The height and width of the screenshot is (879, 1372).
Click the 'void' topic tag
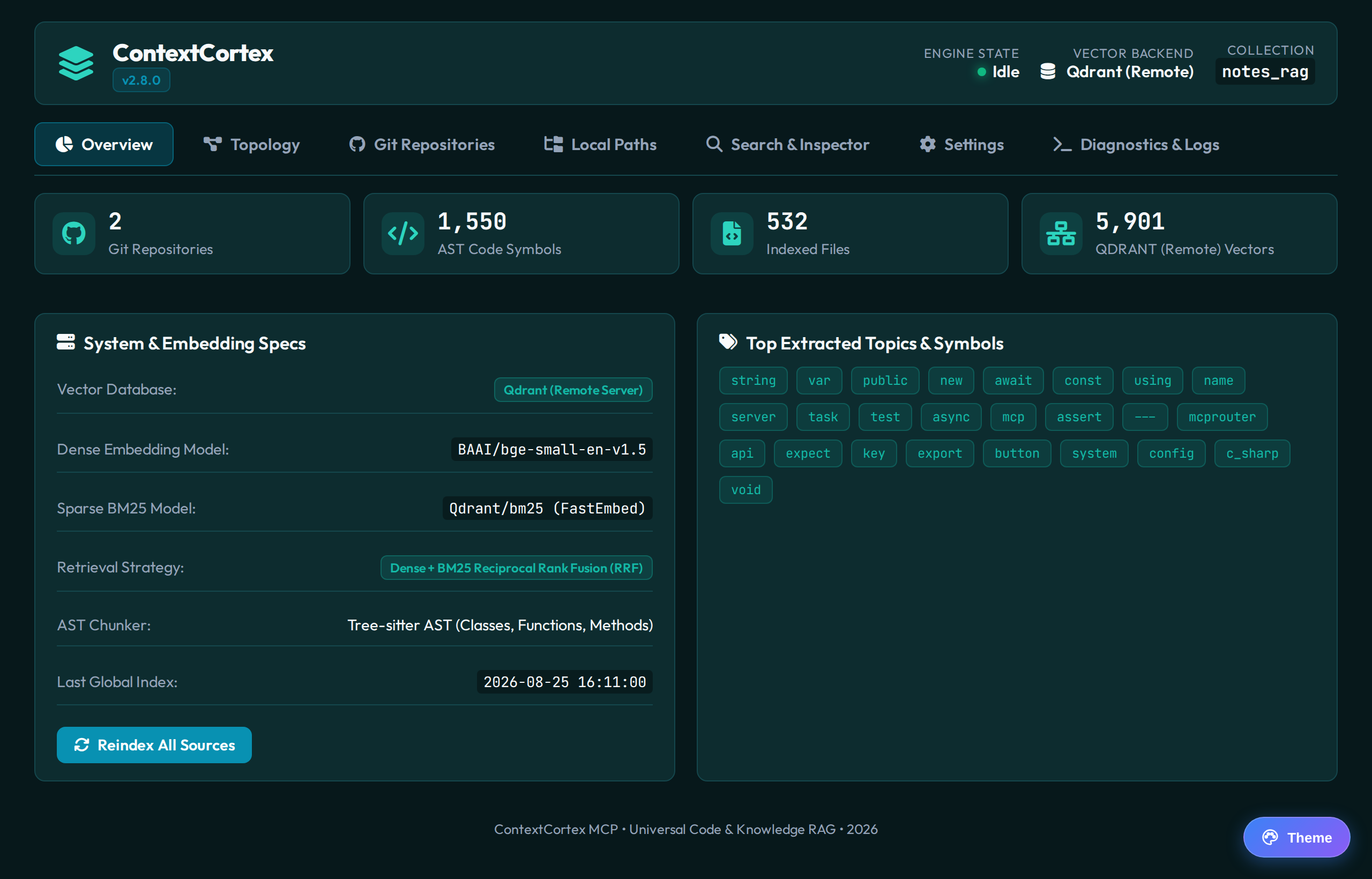[746, 490]
